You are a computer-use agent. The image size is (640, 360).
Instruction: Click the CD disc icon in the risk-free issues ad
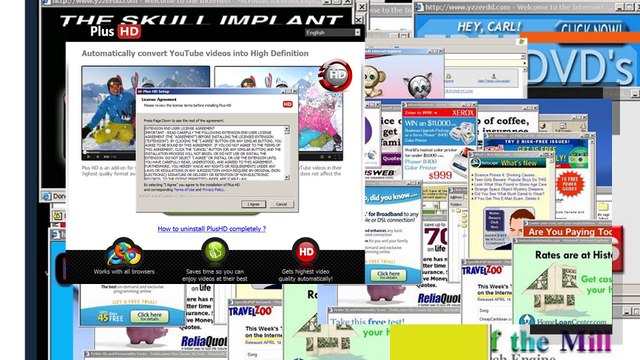[579, 159]
